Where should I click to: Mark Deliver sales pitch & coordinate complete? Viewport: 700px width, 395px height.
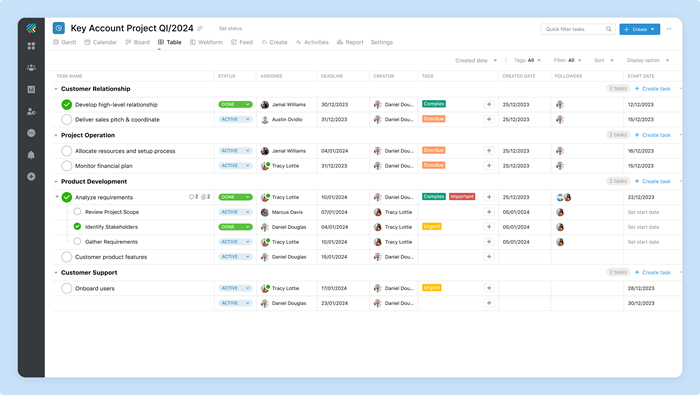click(x=67, y=120)
